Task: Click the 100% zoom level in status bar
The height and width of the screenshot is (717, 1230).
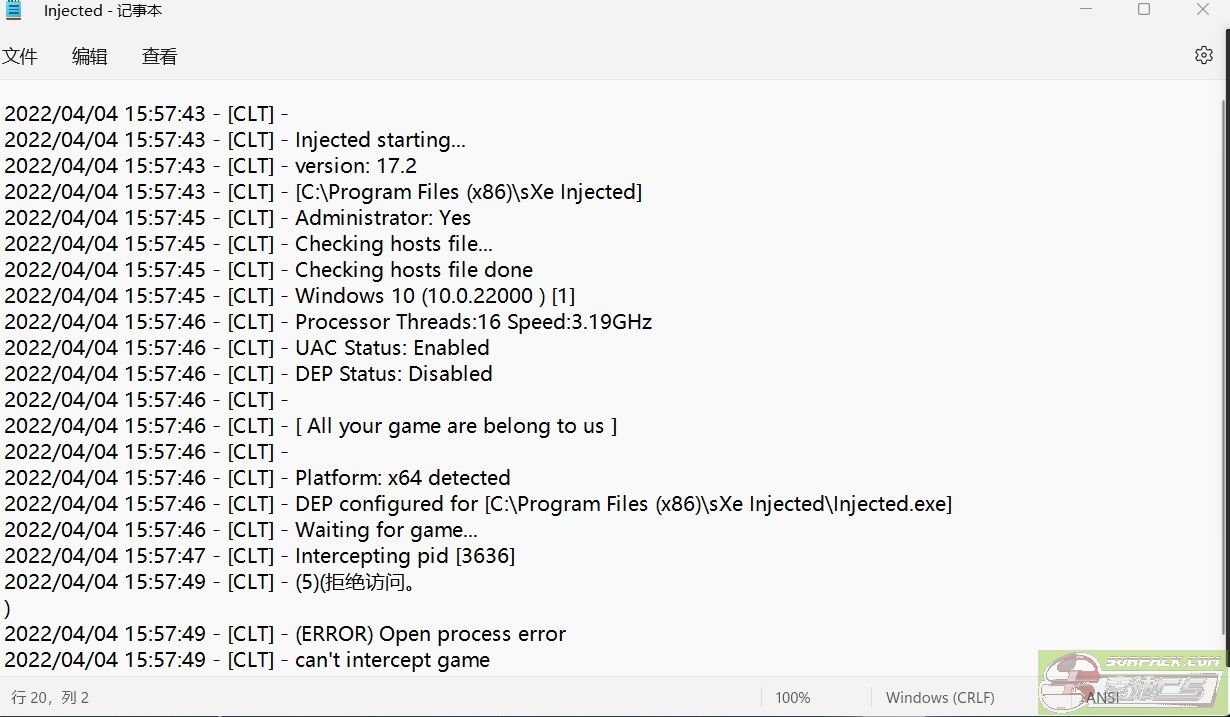Action: (x=793, y=697)
